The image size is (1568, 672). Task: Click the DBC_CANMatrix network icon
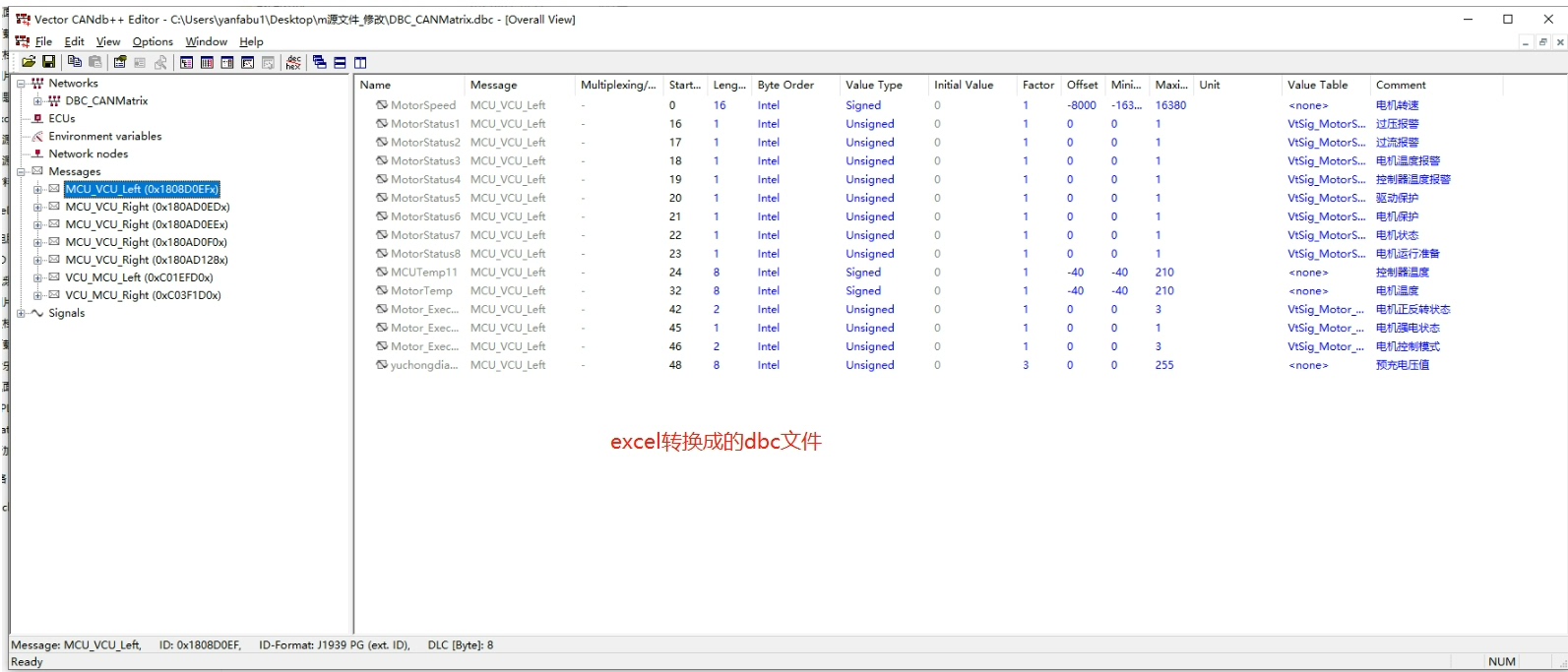[54, 100]
